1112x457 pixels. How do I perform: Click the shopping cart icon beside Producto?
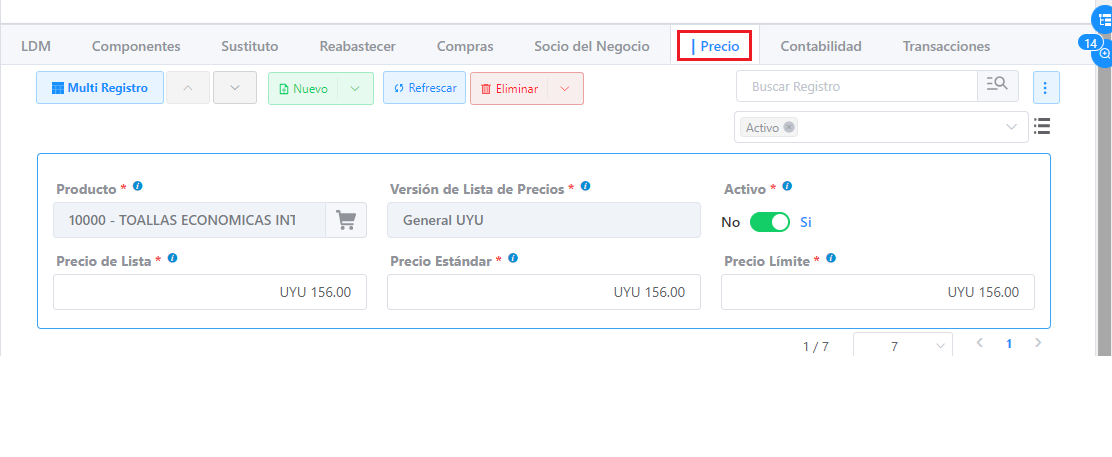[x=346, y=220]
